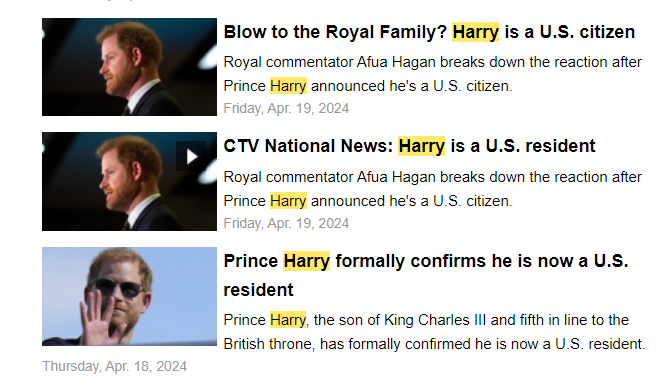Click highlighted Harry in Blow to Royal Family headline
Viewport: 669px width, 384px height.
pyautogui.click(x=475, y=32)
